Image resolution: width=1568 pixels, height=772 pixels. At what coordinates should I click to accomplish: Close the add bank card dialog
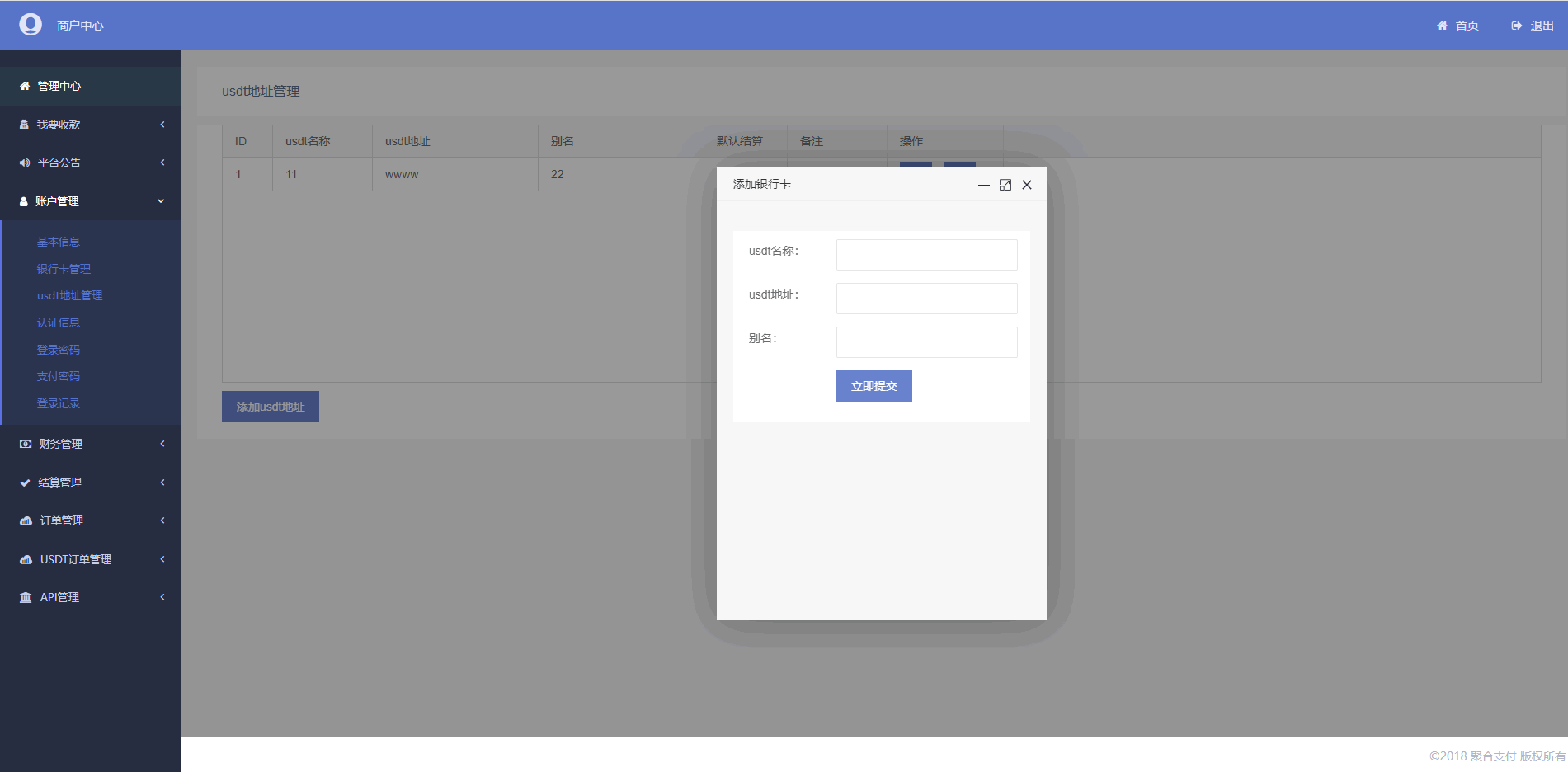1027,185
